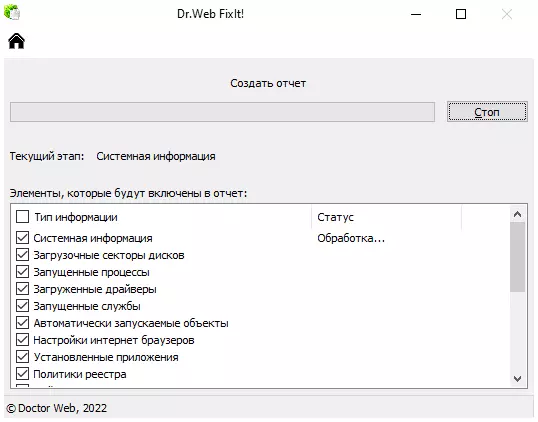The width and height of the screenshot is (538, 422).
Task: Go to the Home screen icon
Action: (16, 41)
